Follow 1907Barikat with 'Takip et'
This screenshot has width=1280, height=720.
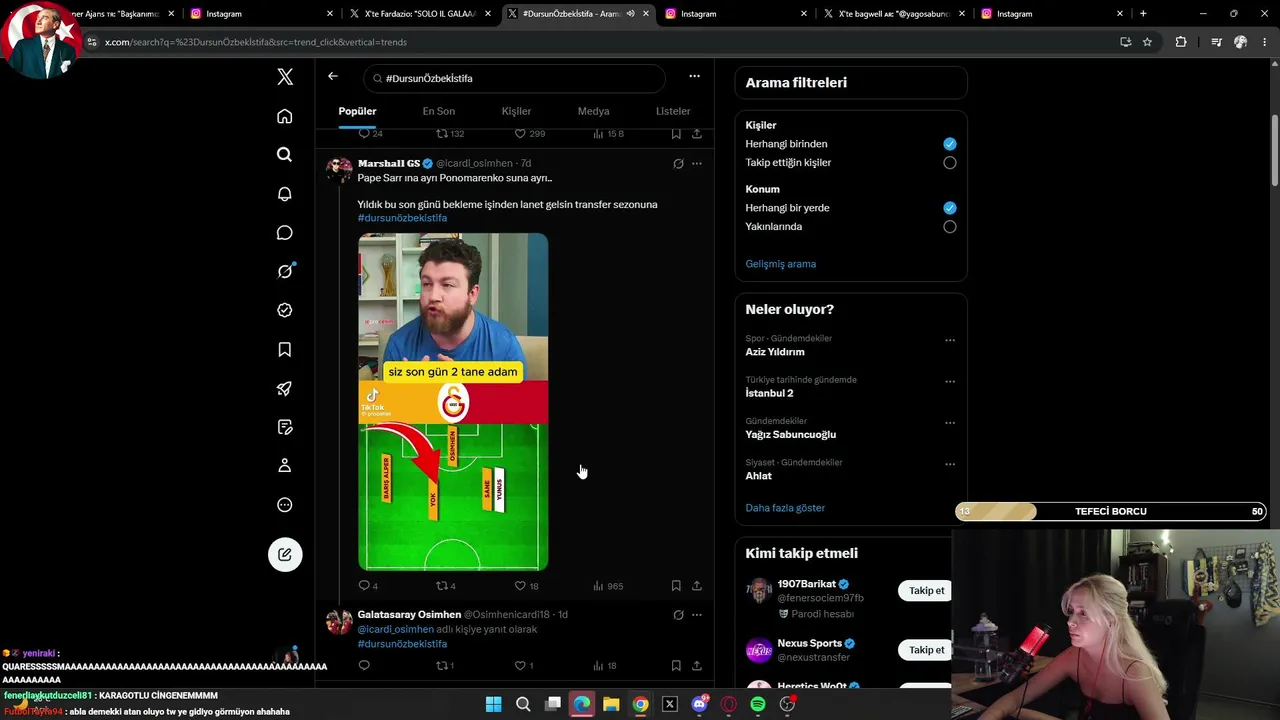click(926, 591)
